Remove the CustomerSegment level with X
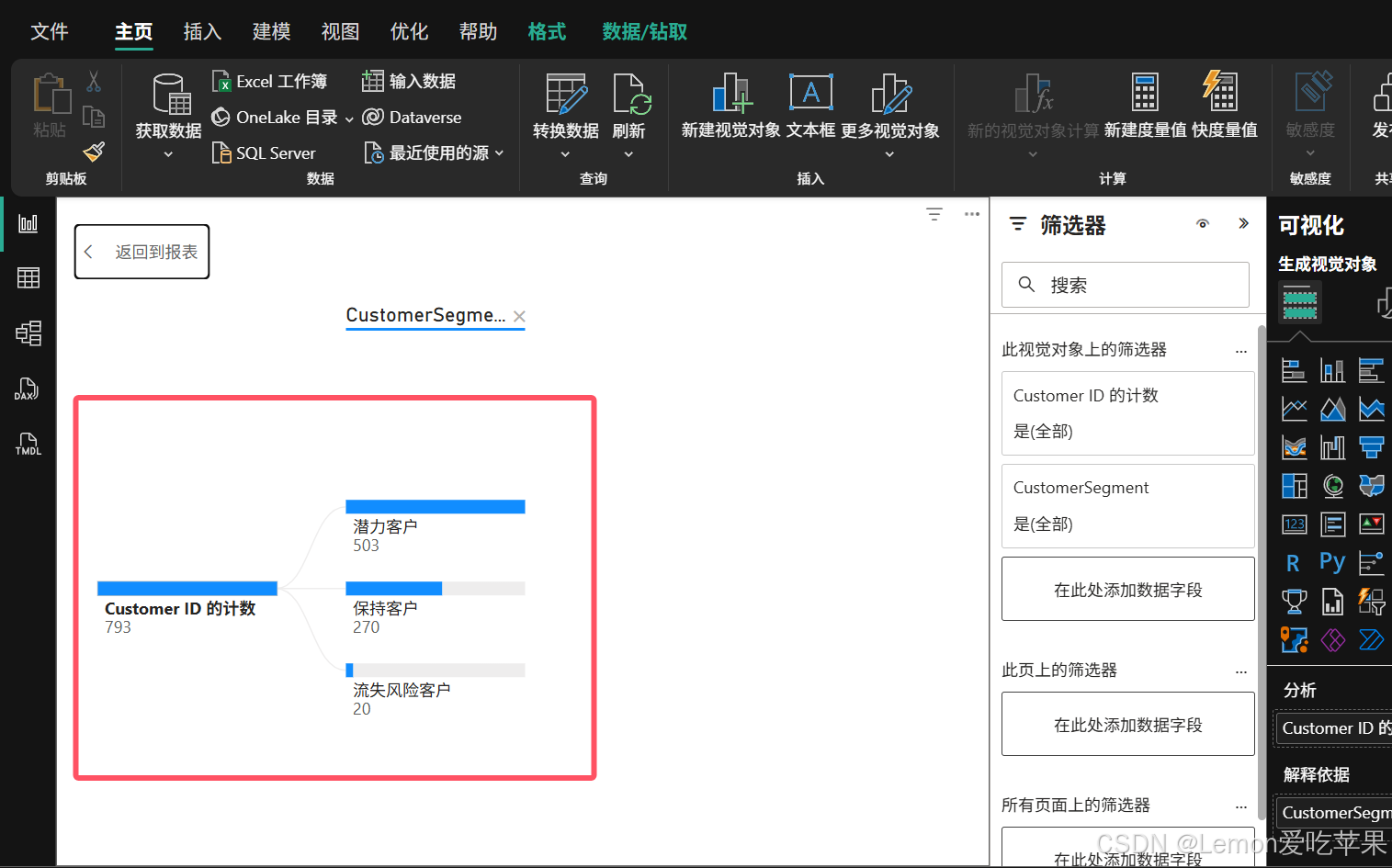The width and height of the screenshot is (1392, 868). [x=519, y=316]
